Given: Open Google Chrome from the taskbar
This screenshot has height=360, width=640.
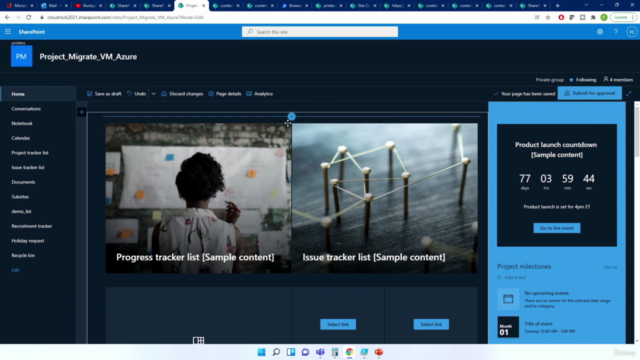Looking at the screenshot, I should (349, 352).
